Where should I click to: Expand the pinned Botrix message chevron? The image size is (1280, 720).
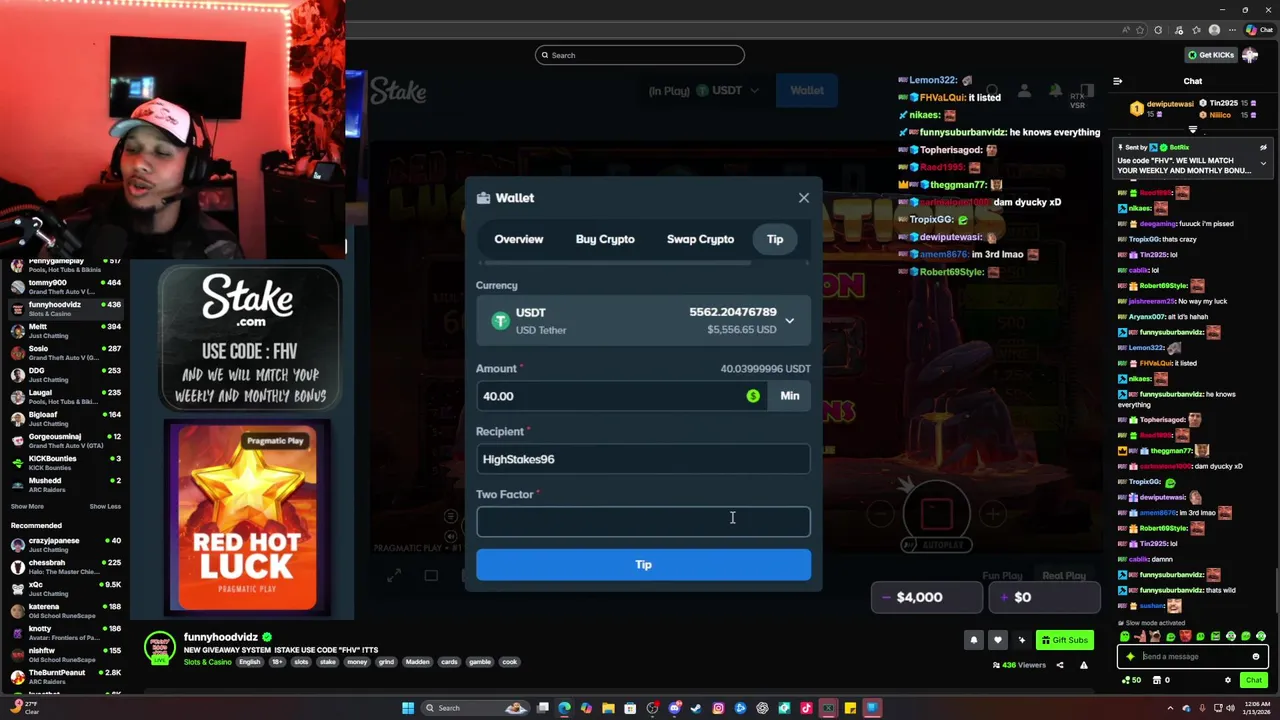point(1263,164)
